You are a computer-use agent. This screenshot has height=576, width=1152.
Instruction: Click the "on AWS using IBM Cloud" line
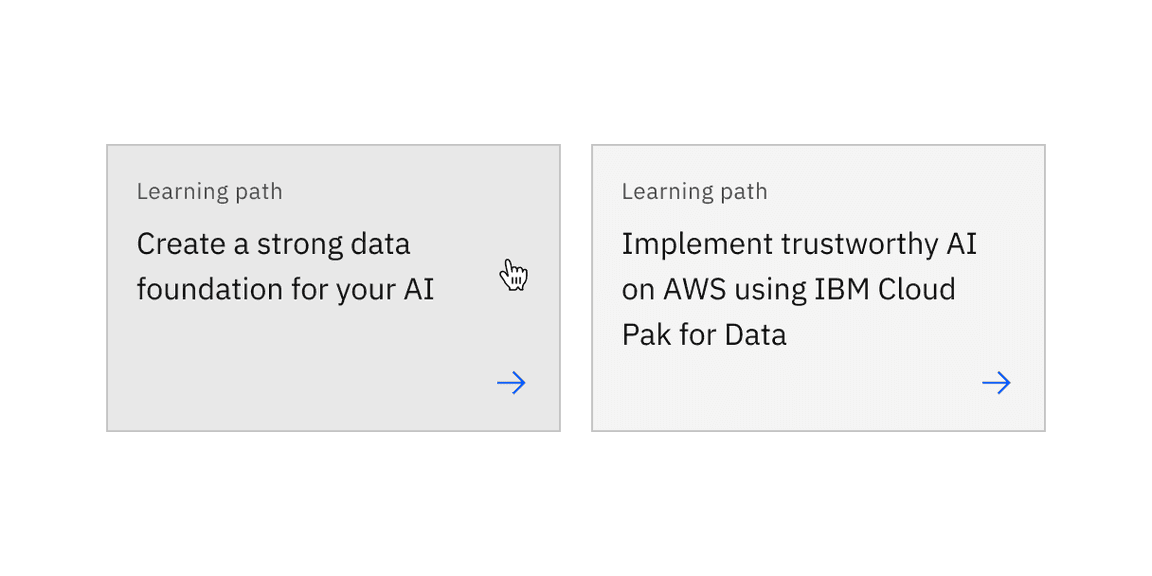[788, 290]
